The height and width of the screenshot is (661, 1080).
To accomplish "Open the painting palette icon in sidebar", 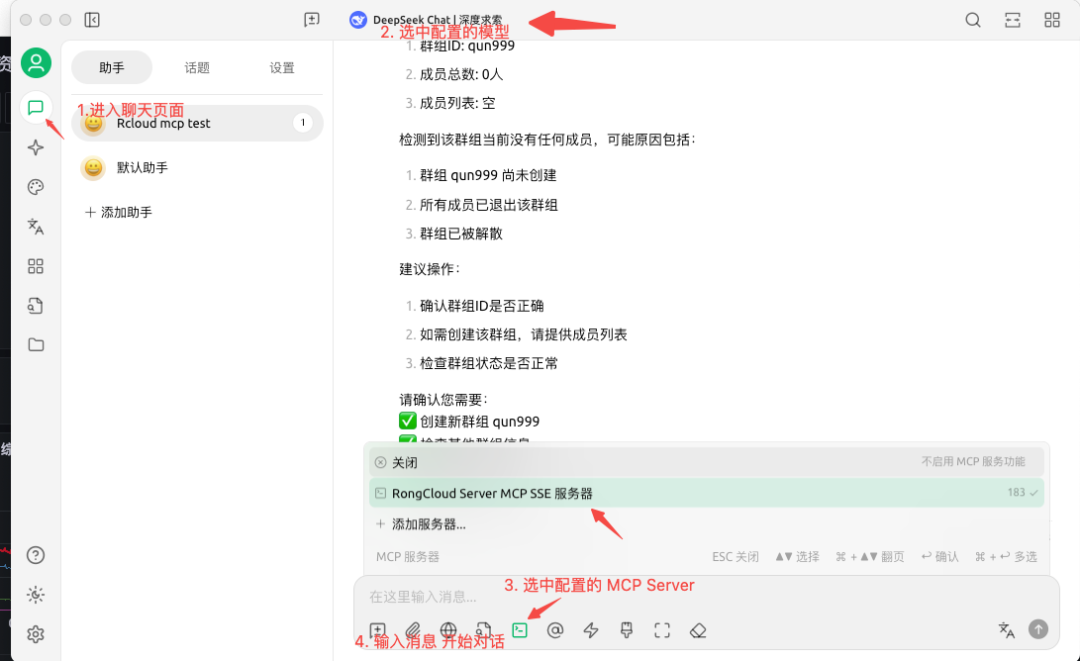I will click(x=36, y=187).
